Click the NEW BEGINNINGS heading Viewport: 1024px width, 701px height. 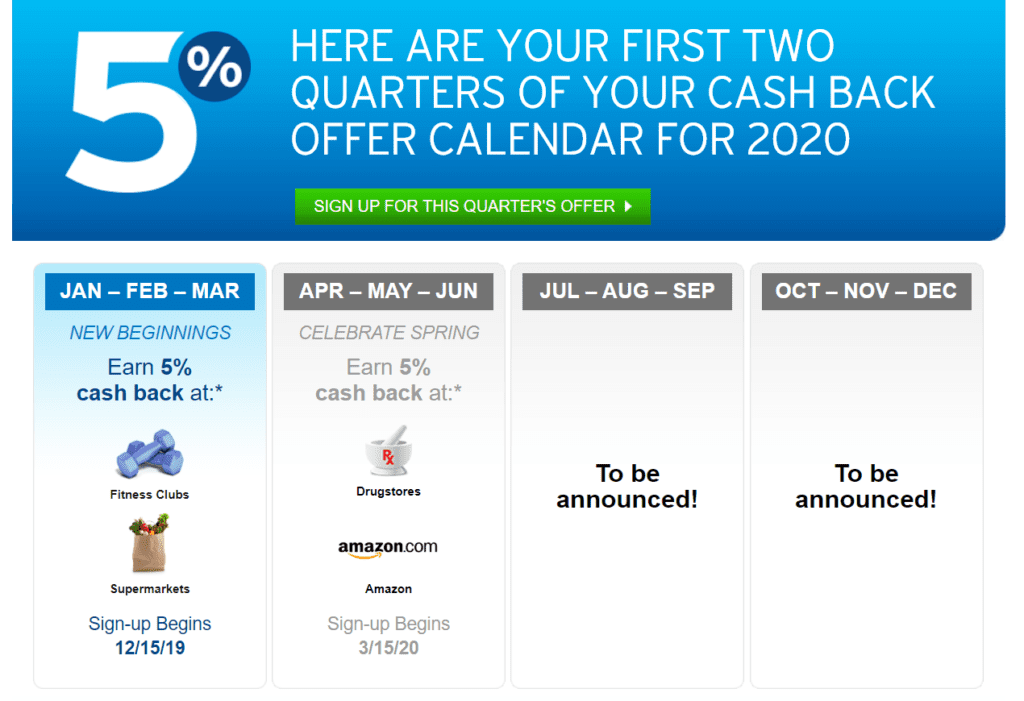pos(150,333)
